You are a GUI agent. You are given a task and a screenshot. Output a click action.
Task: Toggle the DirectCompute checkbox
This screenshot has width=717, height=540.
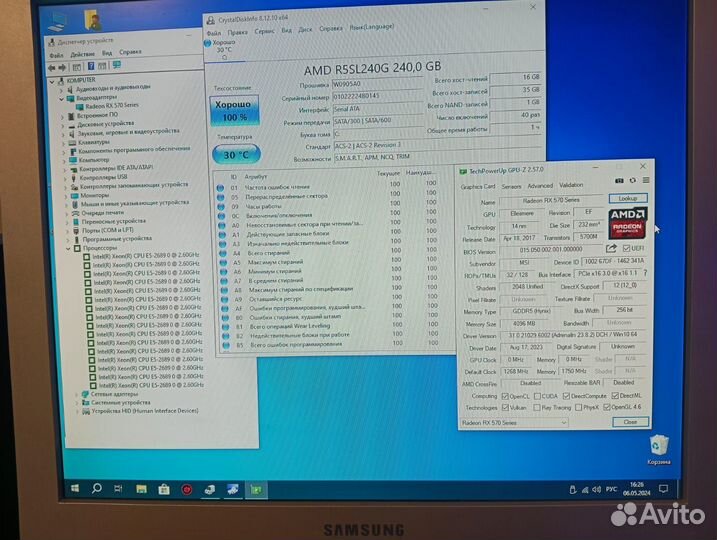pos(566,396)
